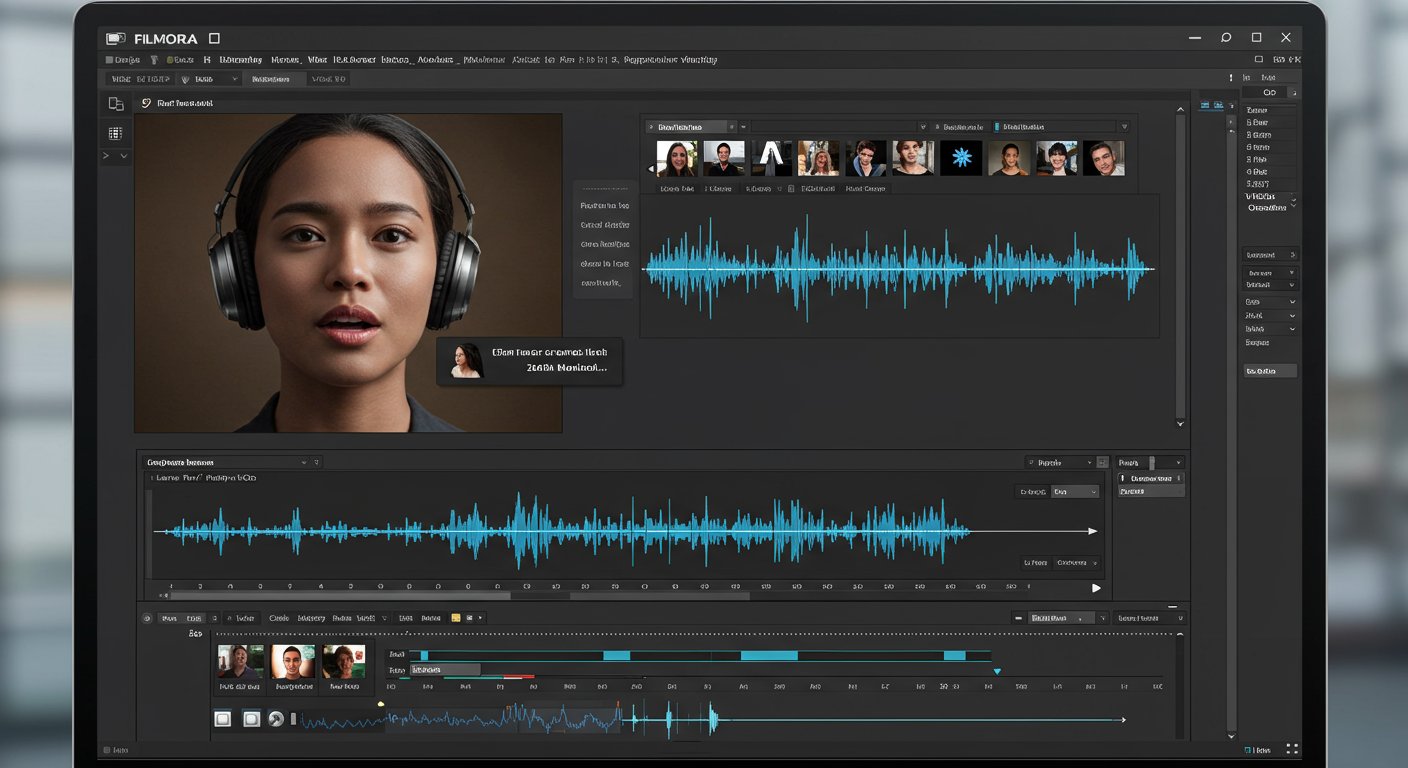Viewport: 1408px width, 768px height.
Task: Click the overlapping pages icon in left sidebar
Action: [x=116, y=104]
